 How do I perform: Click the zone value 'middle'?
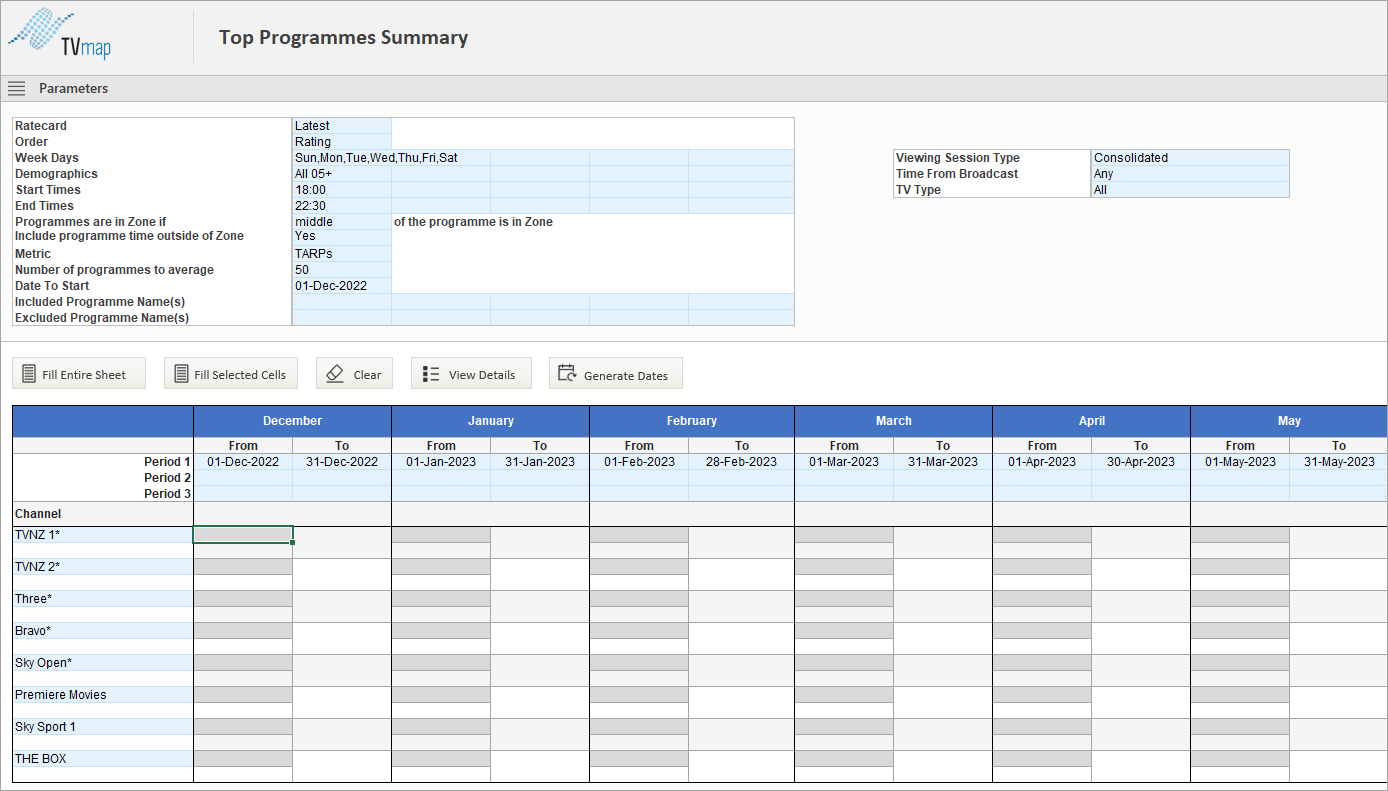[342, 222]
